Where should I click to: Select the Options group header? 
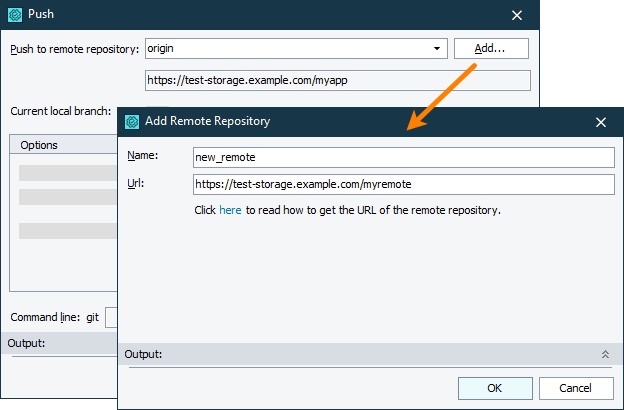(x=39, y=145)
